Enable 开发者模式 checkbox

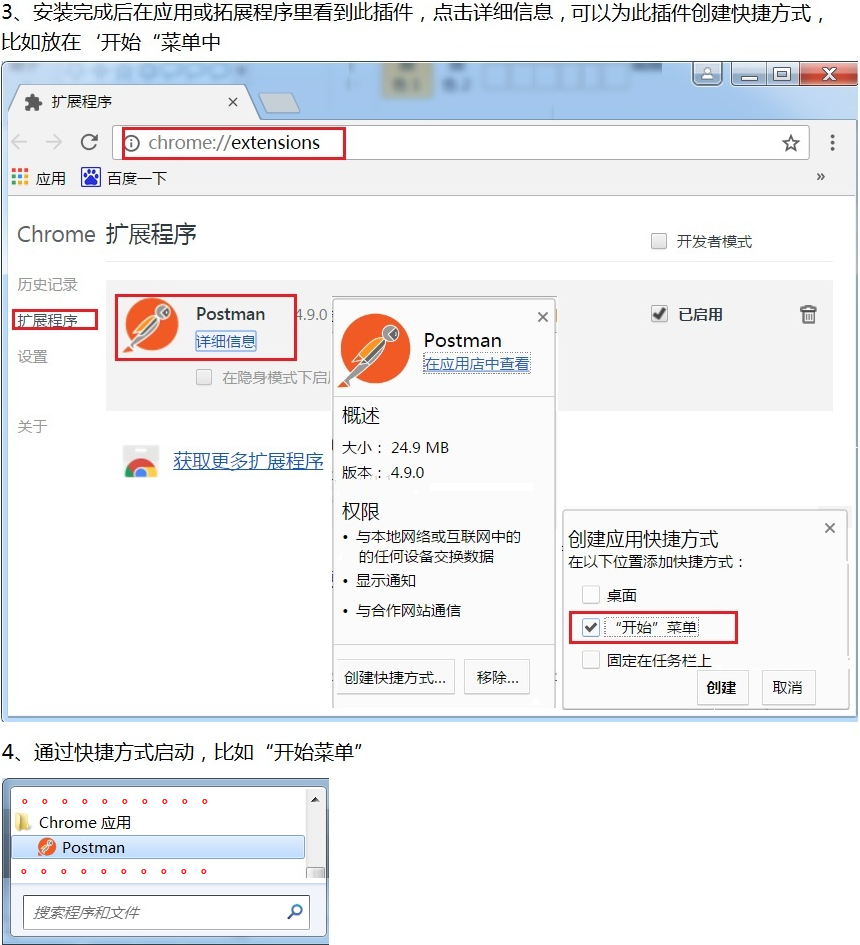click(659, 241)
